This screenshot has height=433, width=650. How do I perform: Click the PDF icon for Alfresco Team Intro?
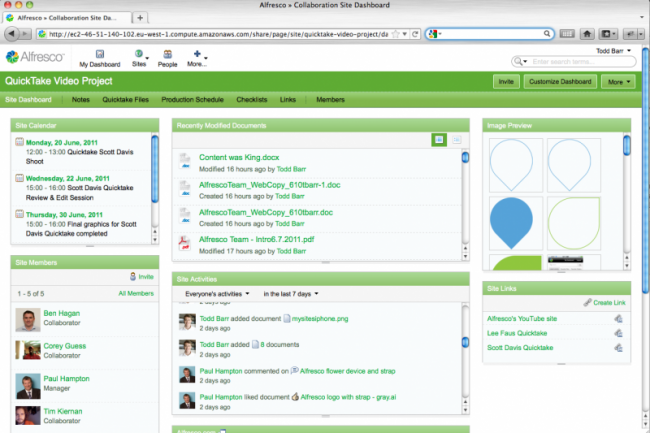point(184,243)
